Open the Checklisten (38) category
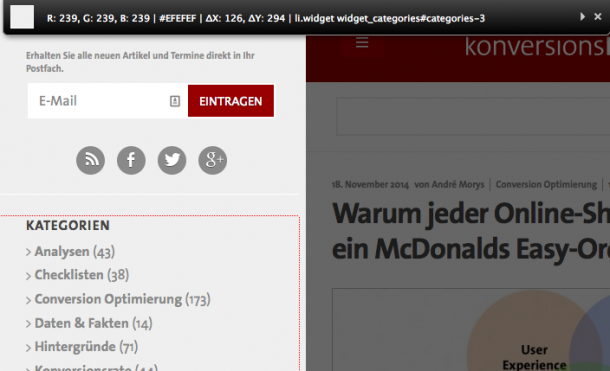This screenshot has height=371, width=610. click(x=82, y=275)
